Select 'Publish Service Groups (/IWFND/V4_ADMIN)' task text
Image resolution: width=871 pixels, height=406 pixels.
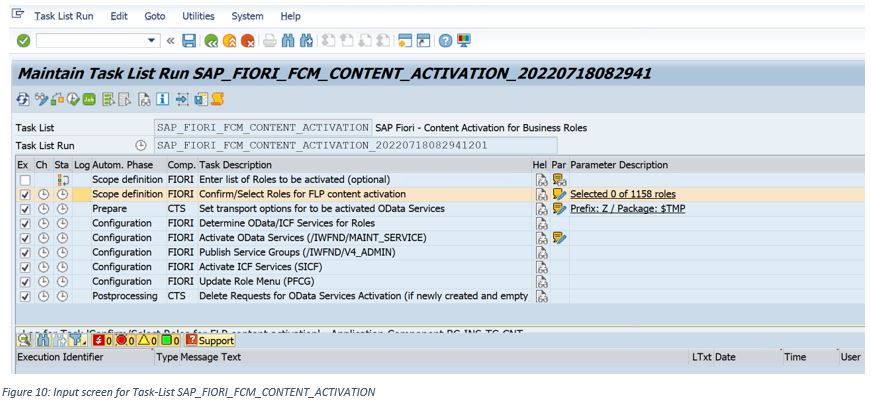297,253
